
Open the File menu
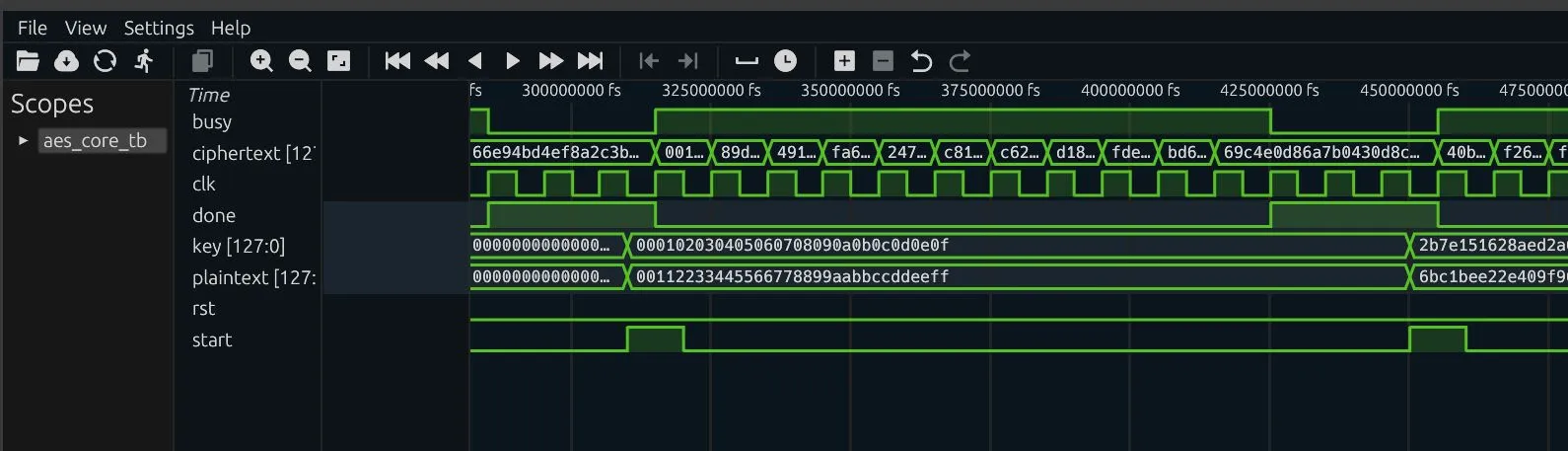33,28
